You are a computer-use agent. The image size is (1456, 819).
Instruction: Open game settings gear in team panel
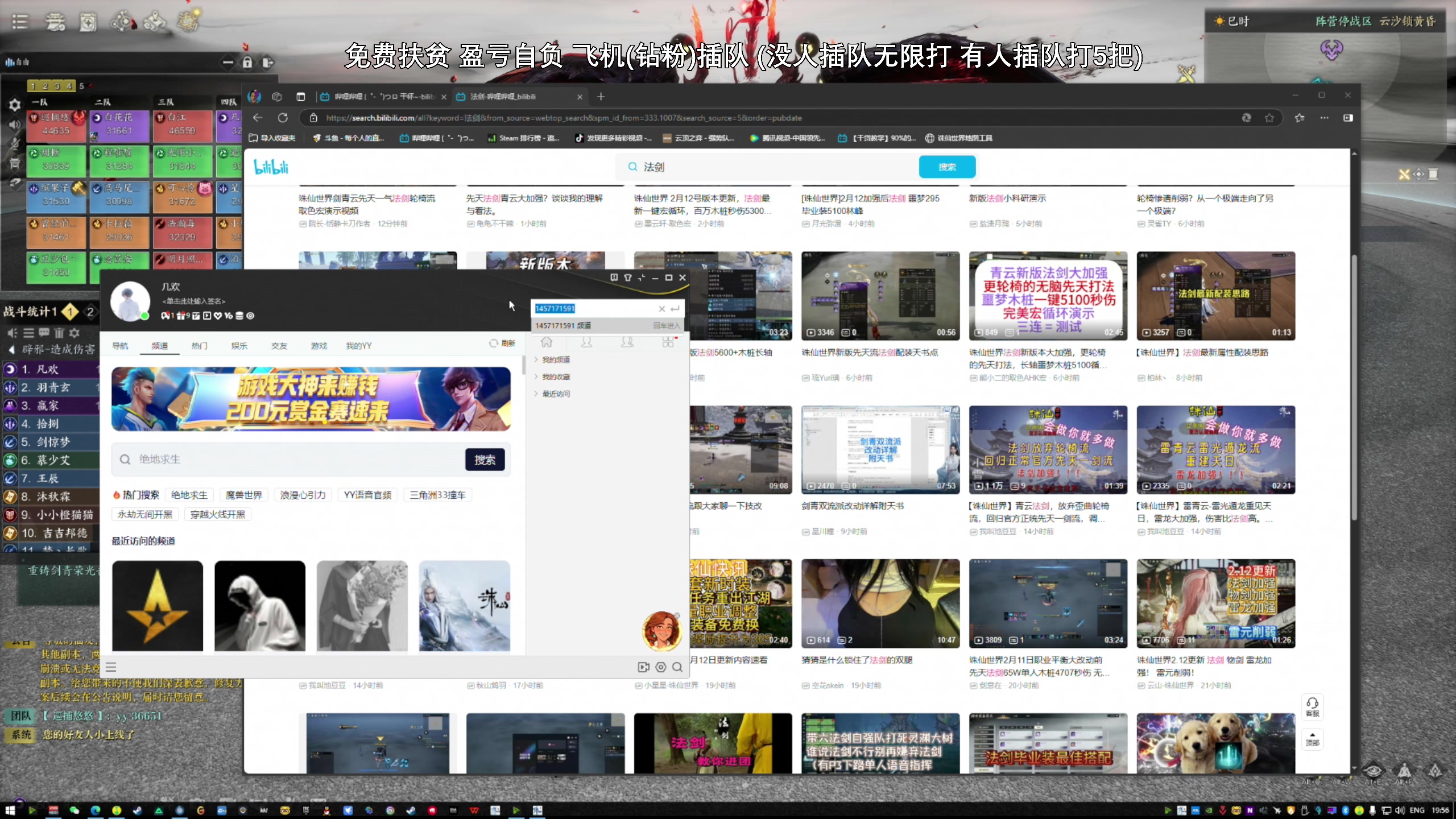pyautogui.click(x=15, y=105)
